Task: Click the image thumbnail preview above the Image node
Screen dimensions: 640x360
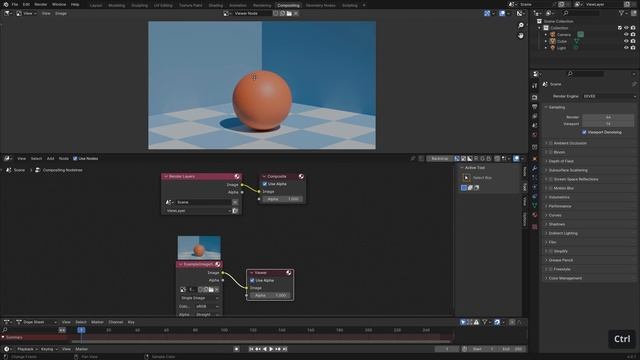Action: tap(199, 247)
